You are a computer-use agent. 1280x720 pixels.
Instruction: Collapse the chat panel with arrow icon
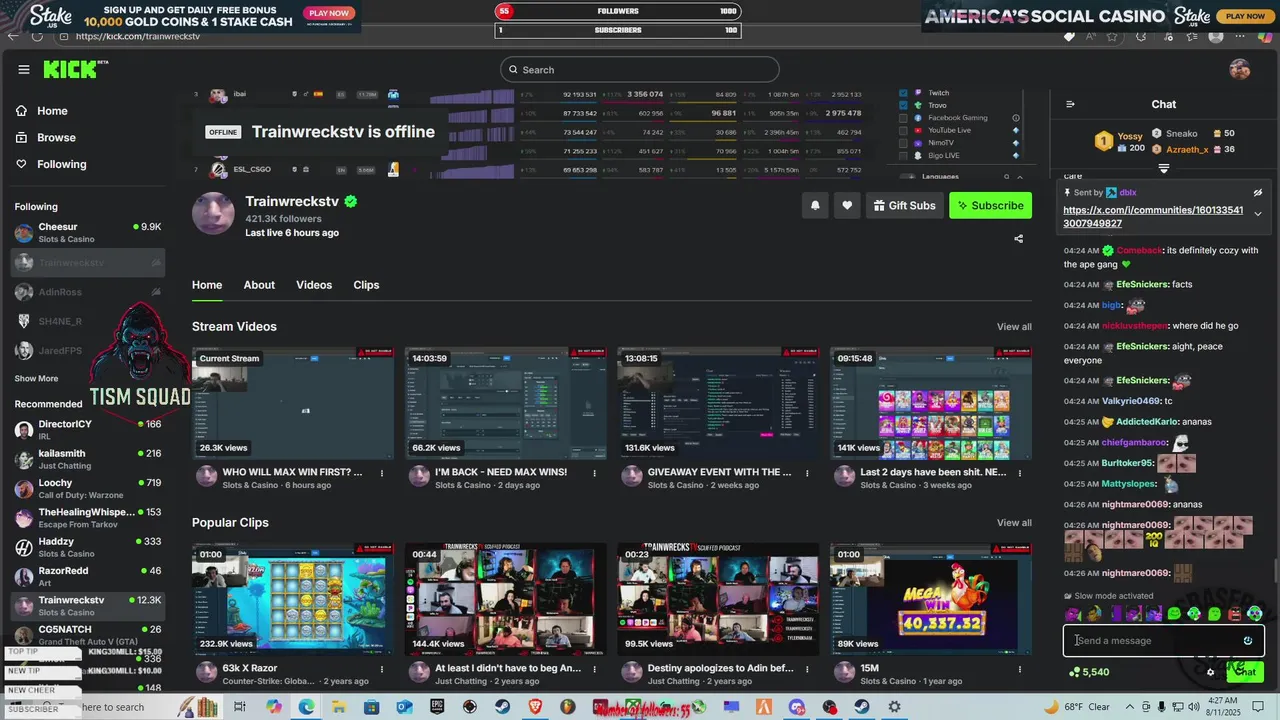click(x=1070, y=104)
